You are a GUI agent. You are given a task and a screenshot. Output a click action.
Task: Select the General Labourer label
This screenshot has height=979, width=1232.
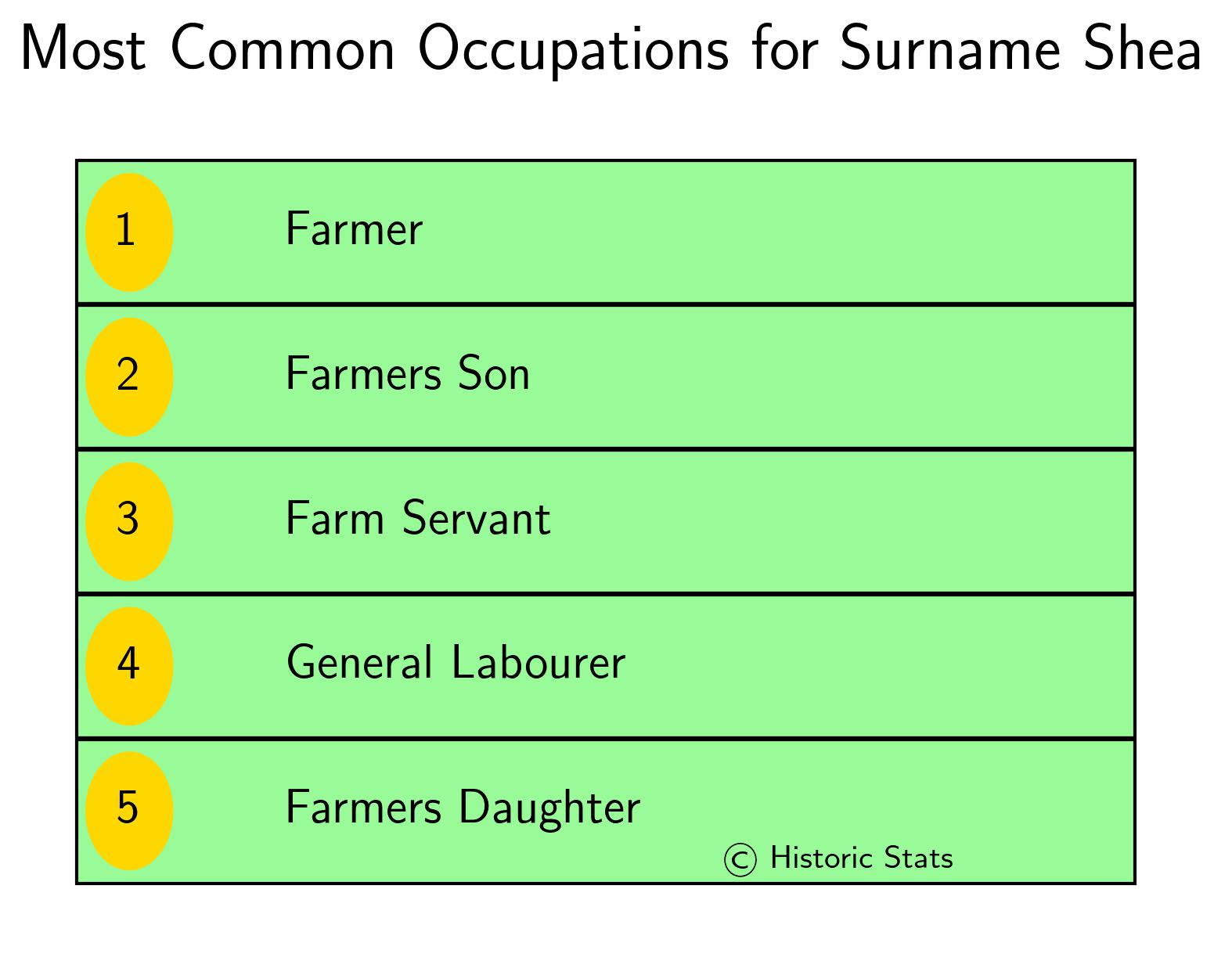(x=456, y=663)
